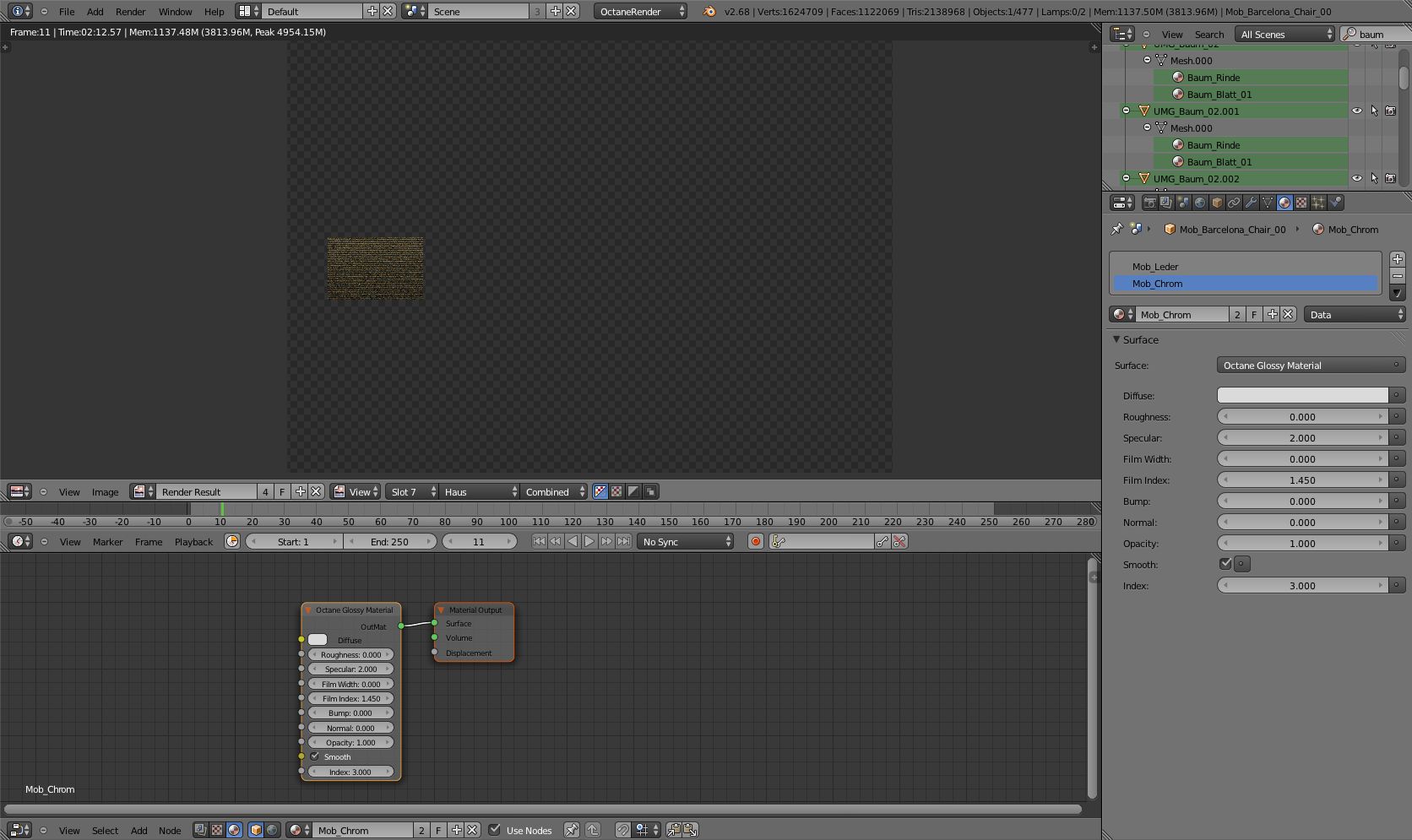Hide UMG_Baum_02.001 with its eye icon
1412x840 pixels.
1356,111
